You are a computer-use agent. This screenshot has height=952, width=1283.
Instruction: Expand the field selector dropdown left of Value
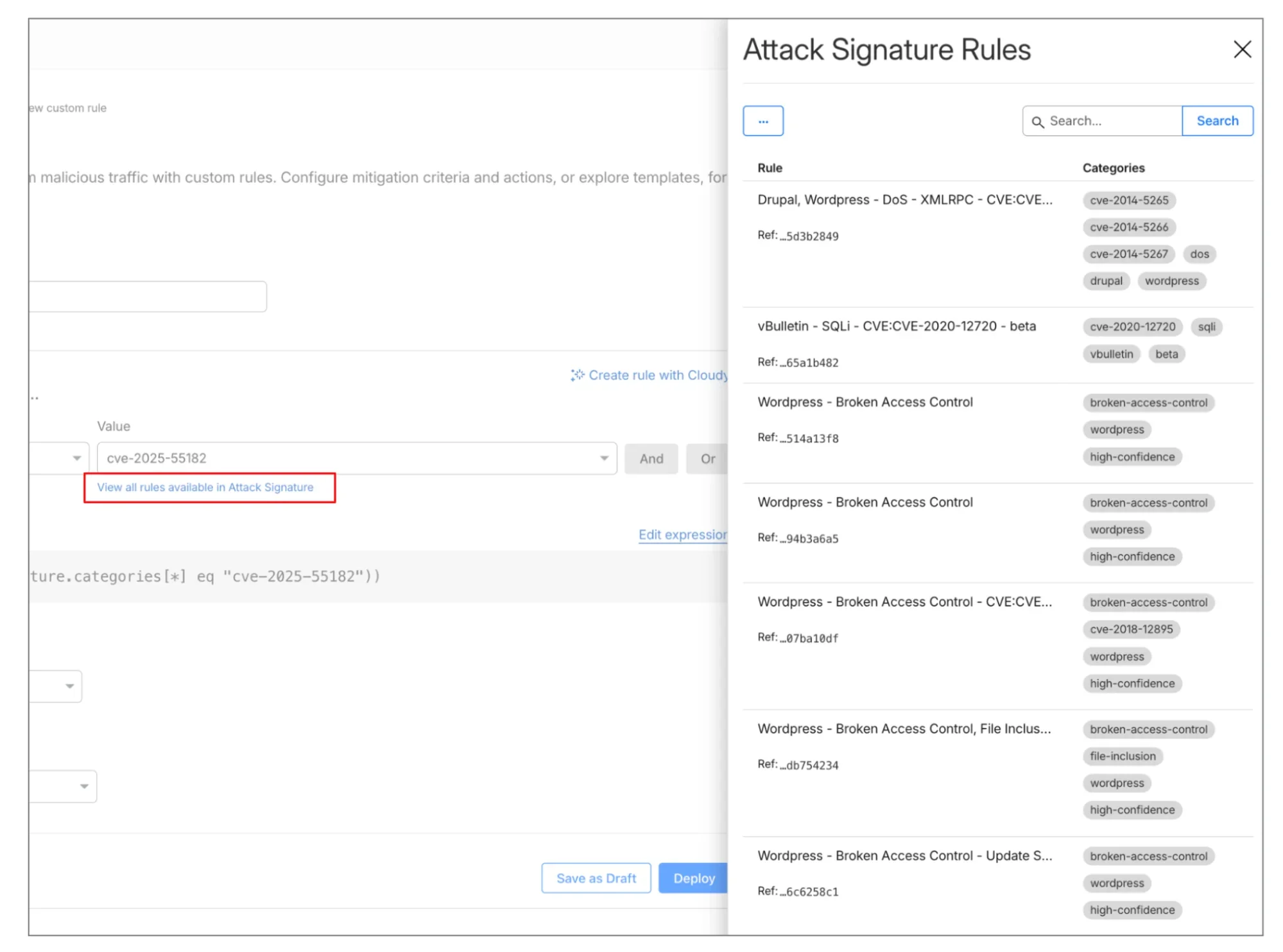[75, 458]
